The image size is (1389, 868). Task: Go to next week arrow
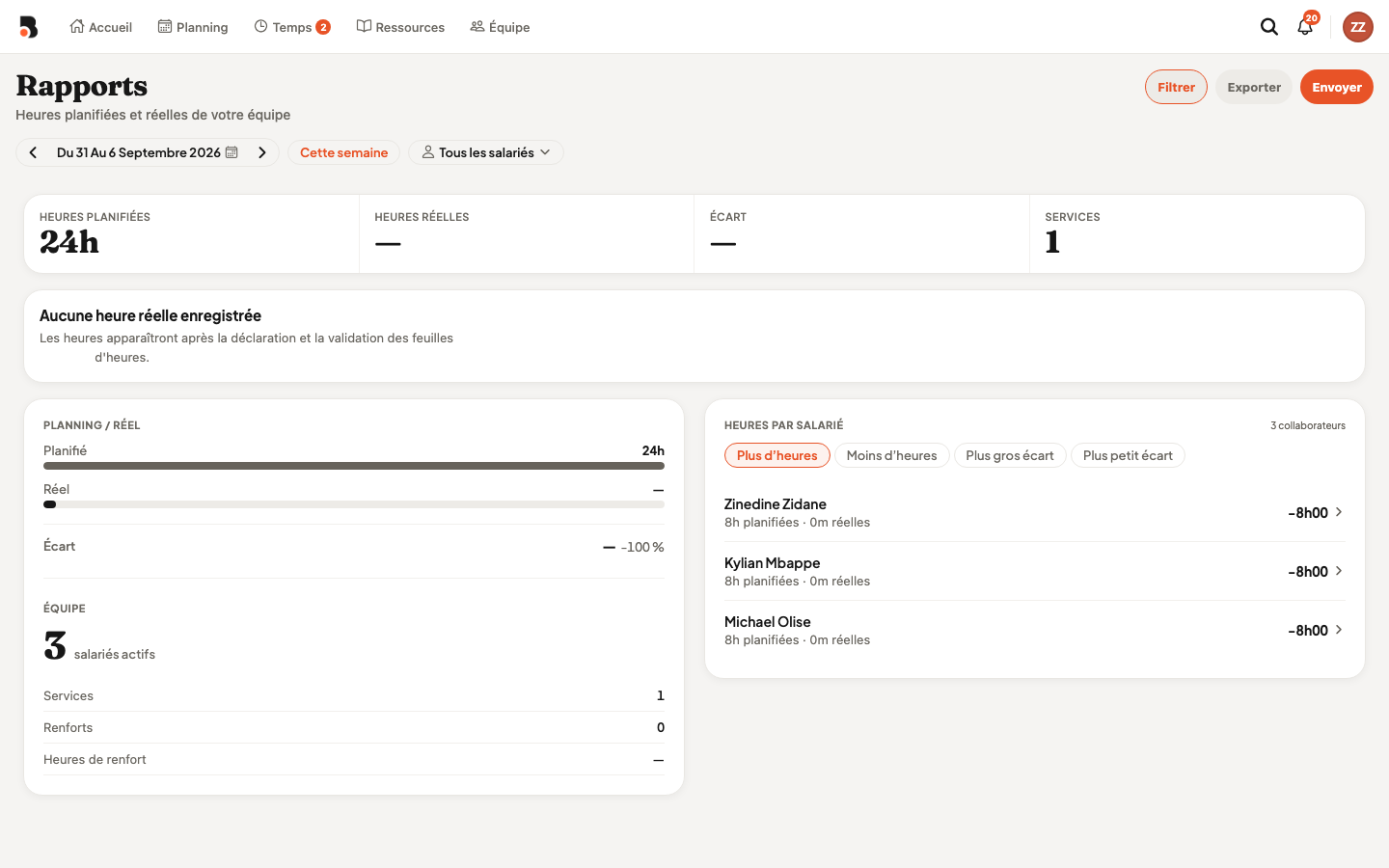262,152
